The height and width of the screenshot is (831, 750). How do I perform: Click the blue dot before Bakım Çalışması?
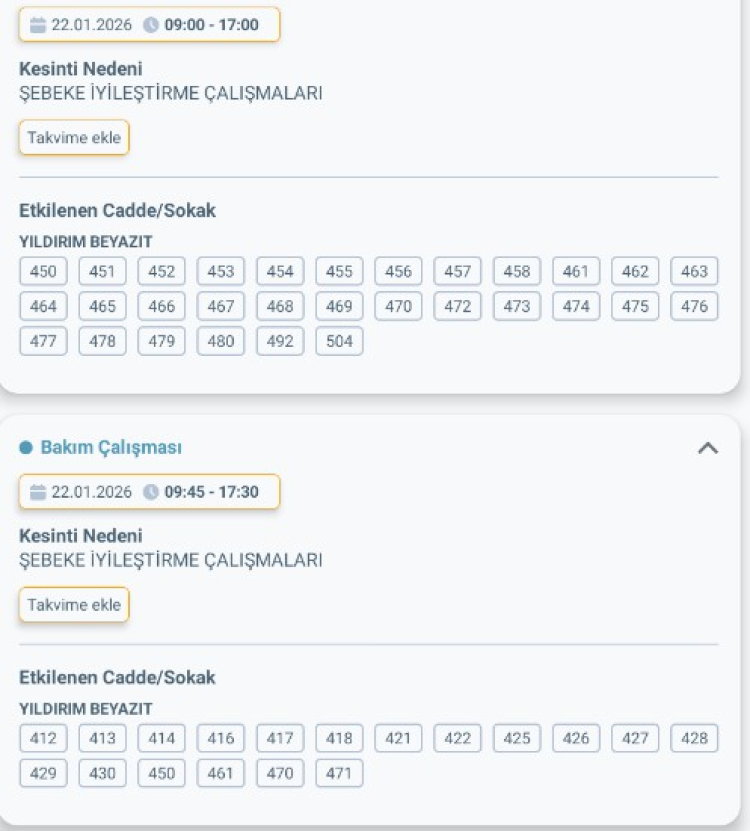(26, 448)
